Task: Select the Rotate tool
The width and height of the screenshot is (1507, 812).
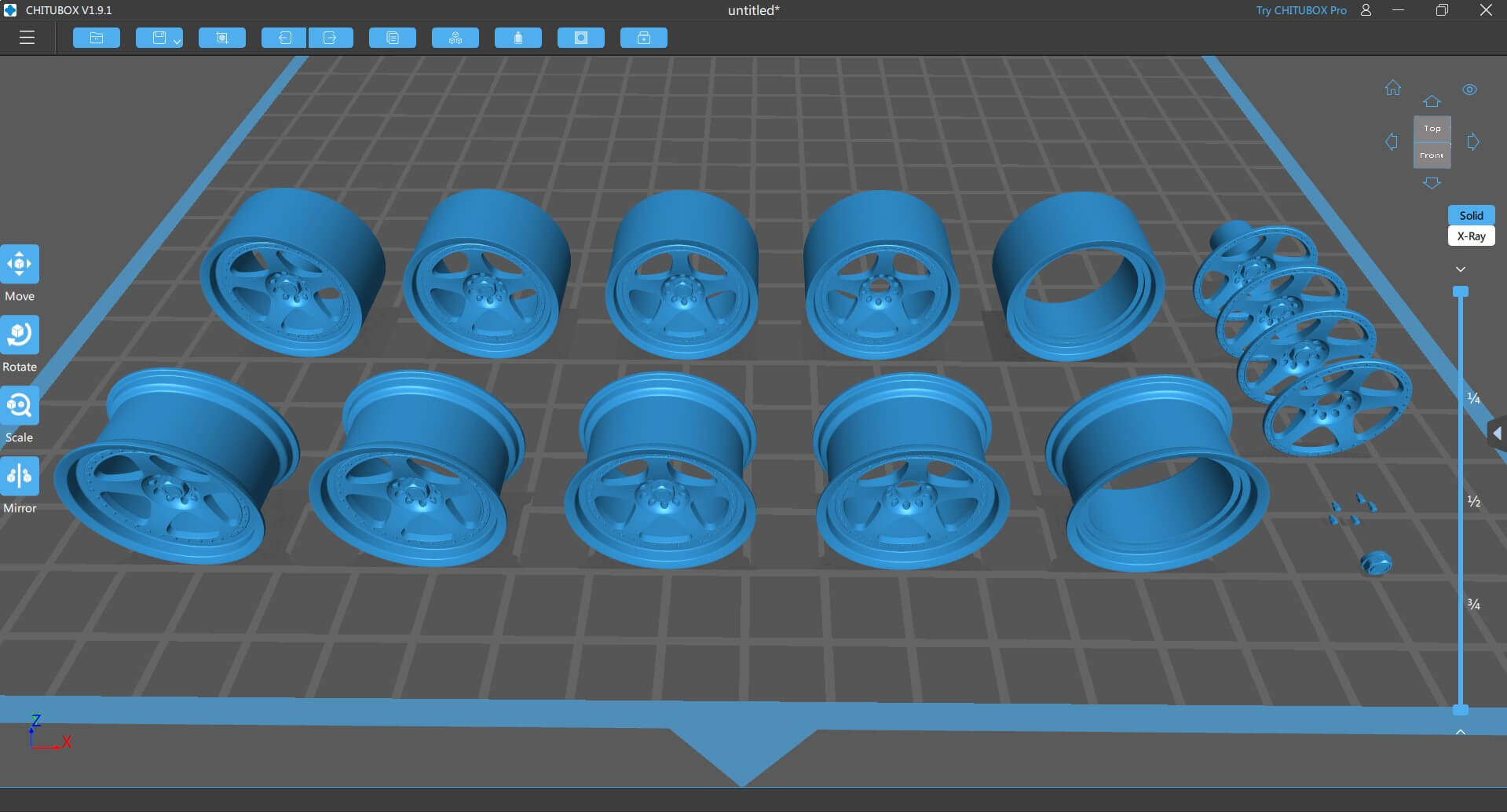Action: click(20, 335)
